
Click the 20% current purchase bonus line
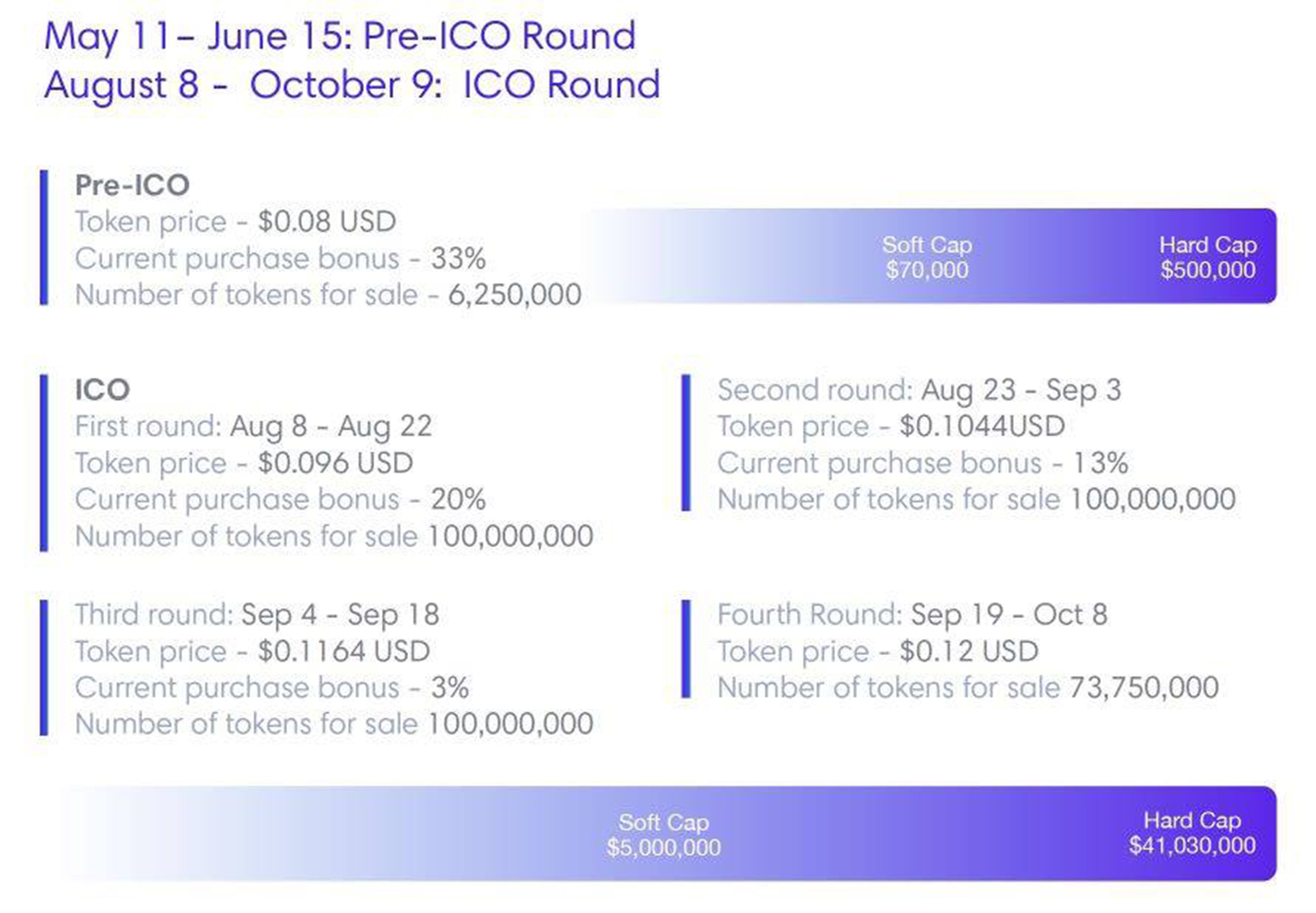280,500
